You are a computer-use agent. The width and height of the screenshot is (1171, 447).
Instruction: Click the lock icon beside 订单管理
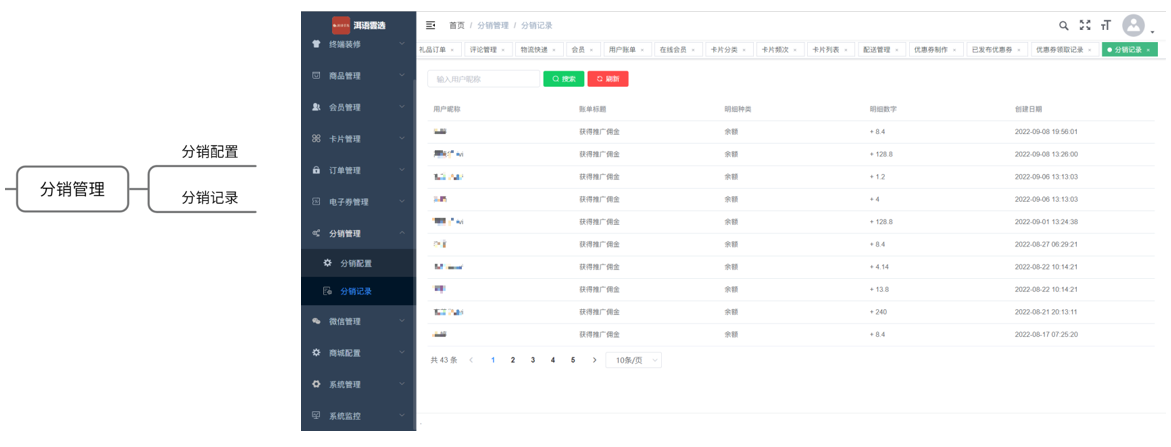[316, 170]
